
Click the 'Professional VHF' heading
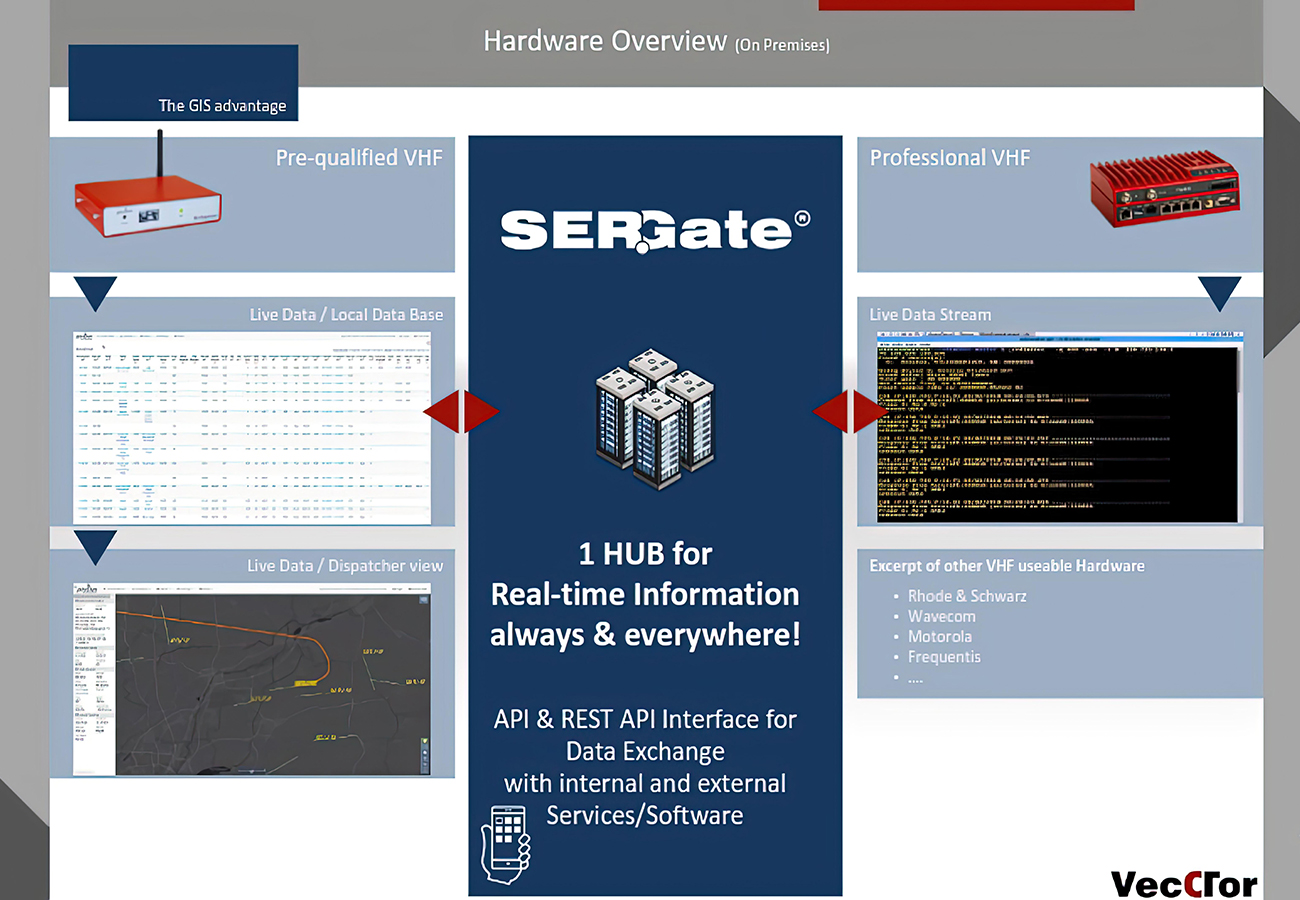950,157
